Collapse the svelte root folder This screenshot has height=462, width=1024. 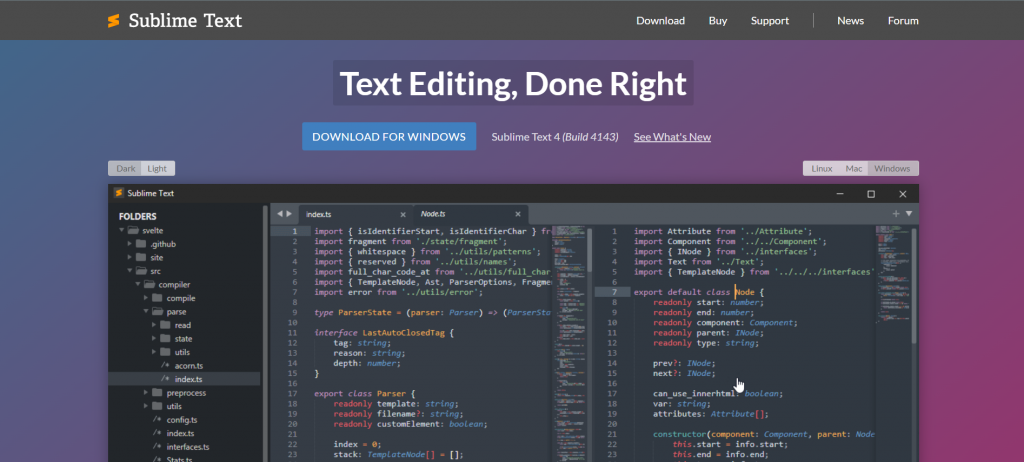[121, 231]
